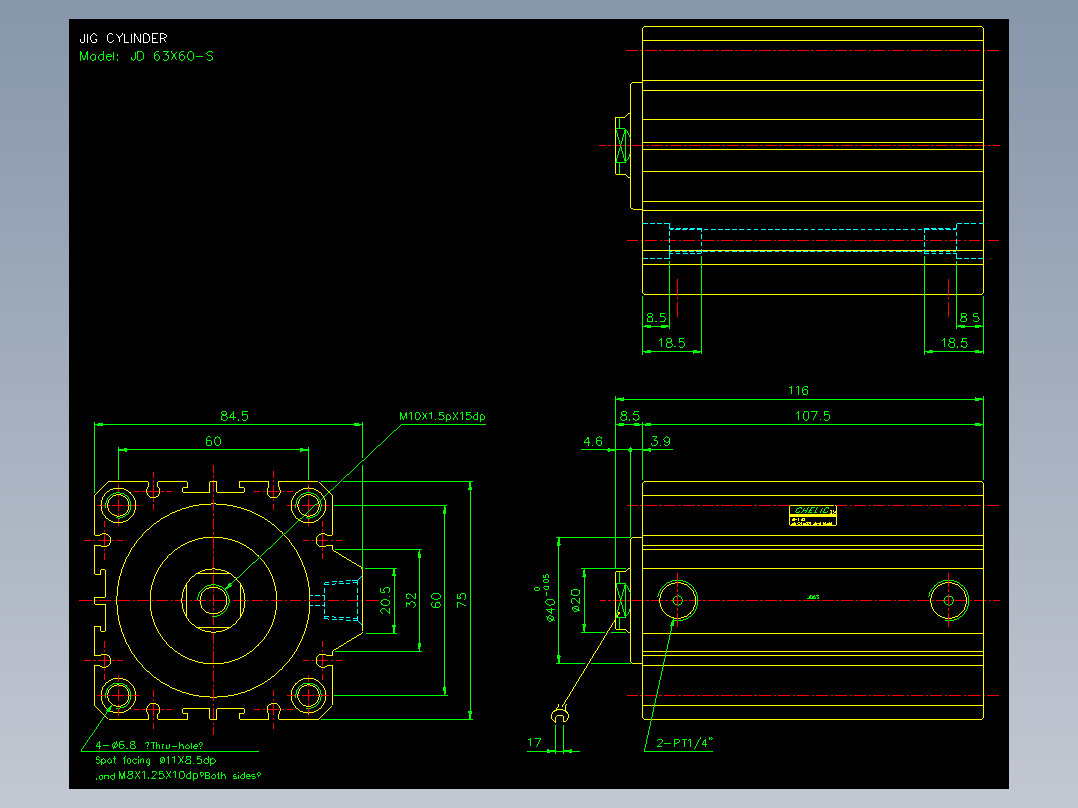Select the 4.6 dimension value
The width and height of the screenshot is (1078, 808).
point(593,441)
